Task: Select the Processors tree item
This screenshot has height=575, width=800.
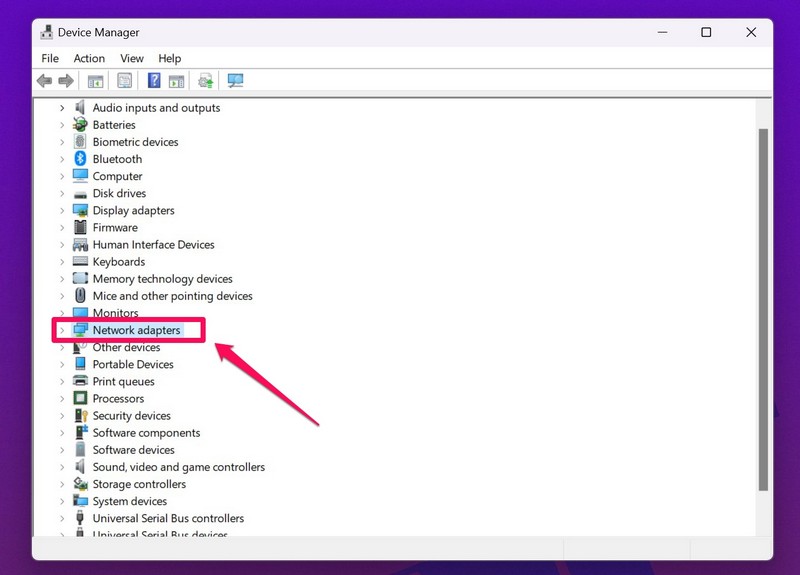Action: pos(118,399)
